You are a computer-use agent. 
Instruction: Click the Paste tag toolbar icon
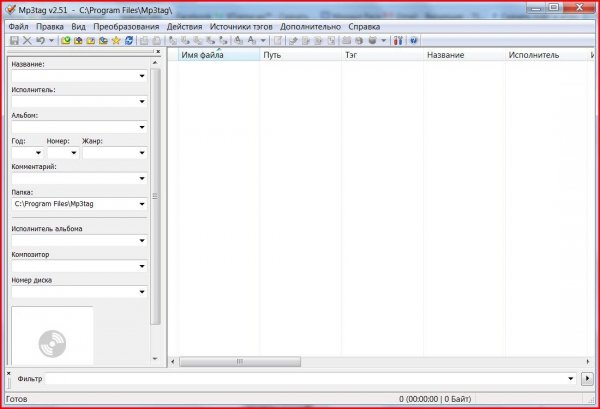[x=157, y=40]
